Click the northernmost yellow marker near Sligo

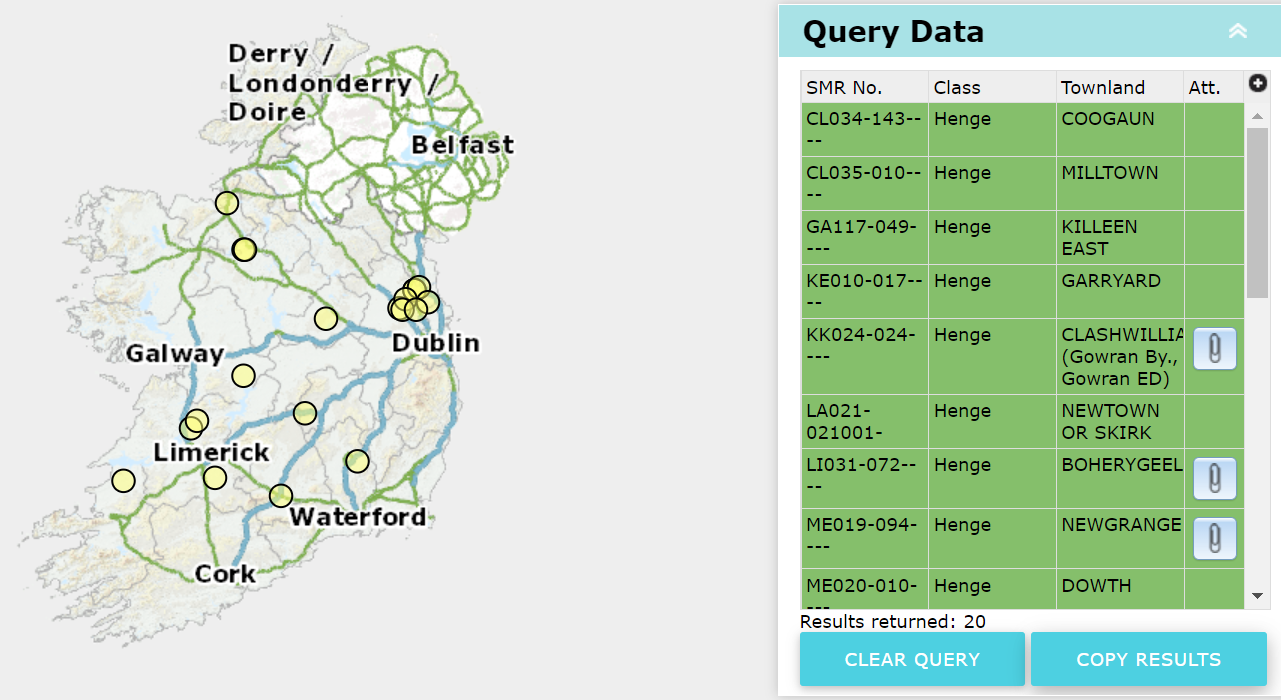click(x=227, y=203)
